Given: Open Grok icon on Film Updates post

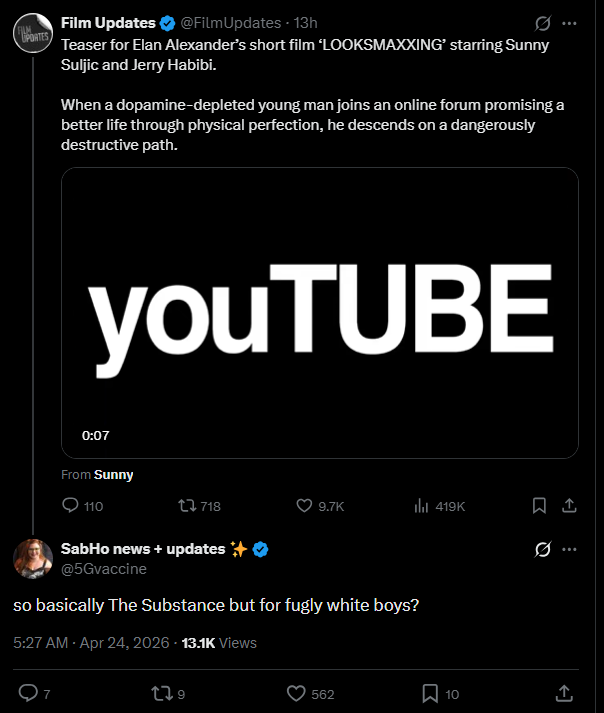Looking at the screenshot, I should tap(543, 23).
